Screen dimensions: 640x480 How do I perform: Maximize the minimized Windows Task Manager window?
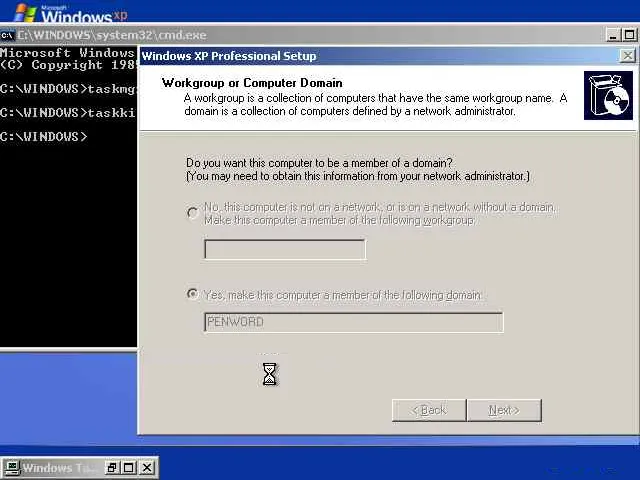129,468
